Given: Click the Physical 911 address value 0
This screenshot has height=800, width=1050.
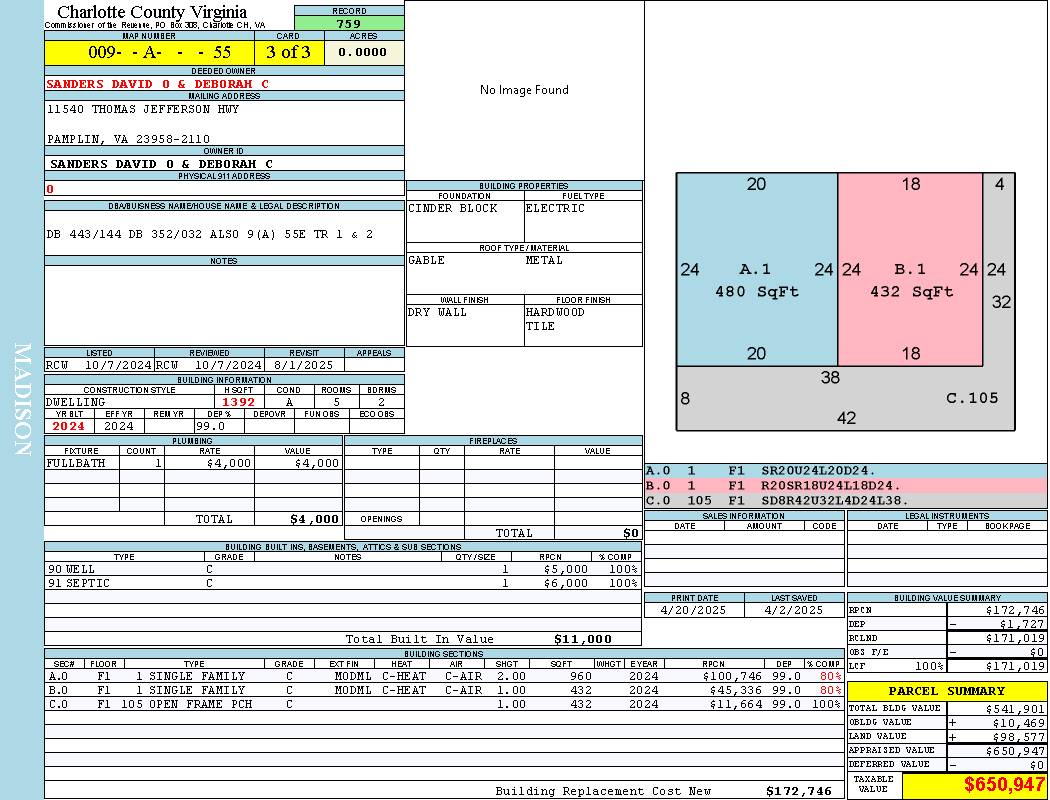Looking at the screenshot, I should tap(50, 189).
